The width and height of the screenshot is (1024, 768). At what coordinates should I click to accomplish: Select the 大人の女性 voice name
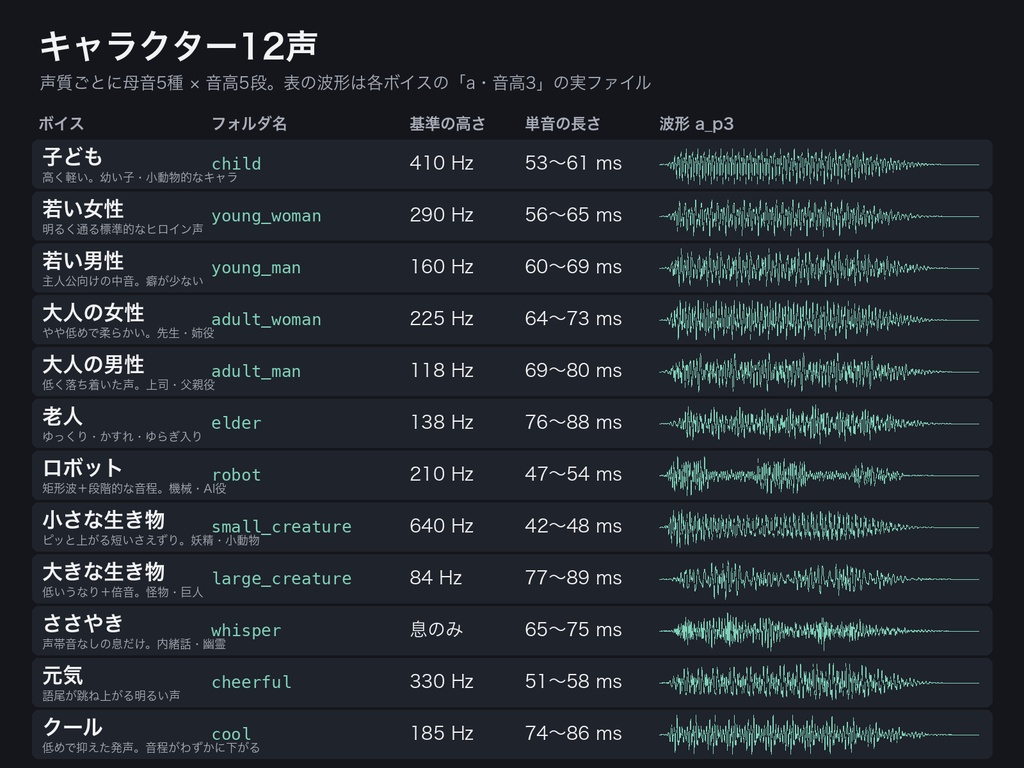(93, 312)
